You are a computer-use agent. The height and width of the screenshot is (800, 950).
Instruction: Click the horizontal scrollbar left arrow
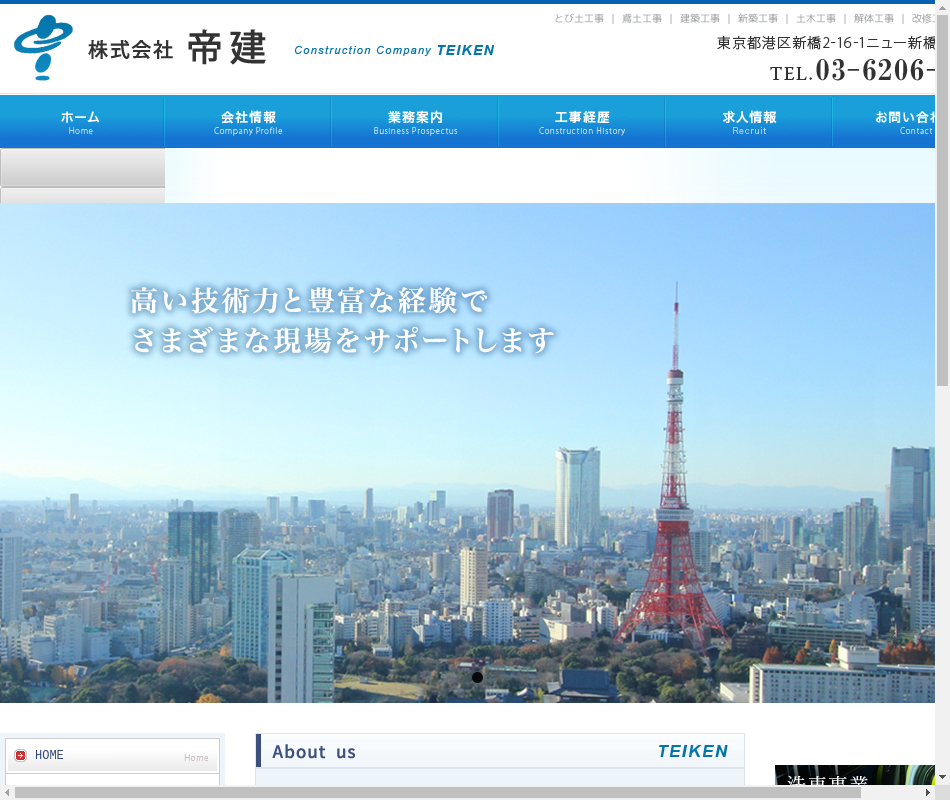pyautogui.click(x=7, y=792)
